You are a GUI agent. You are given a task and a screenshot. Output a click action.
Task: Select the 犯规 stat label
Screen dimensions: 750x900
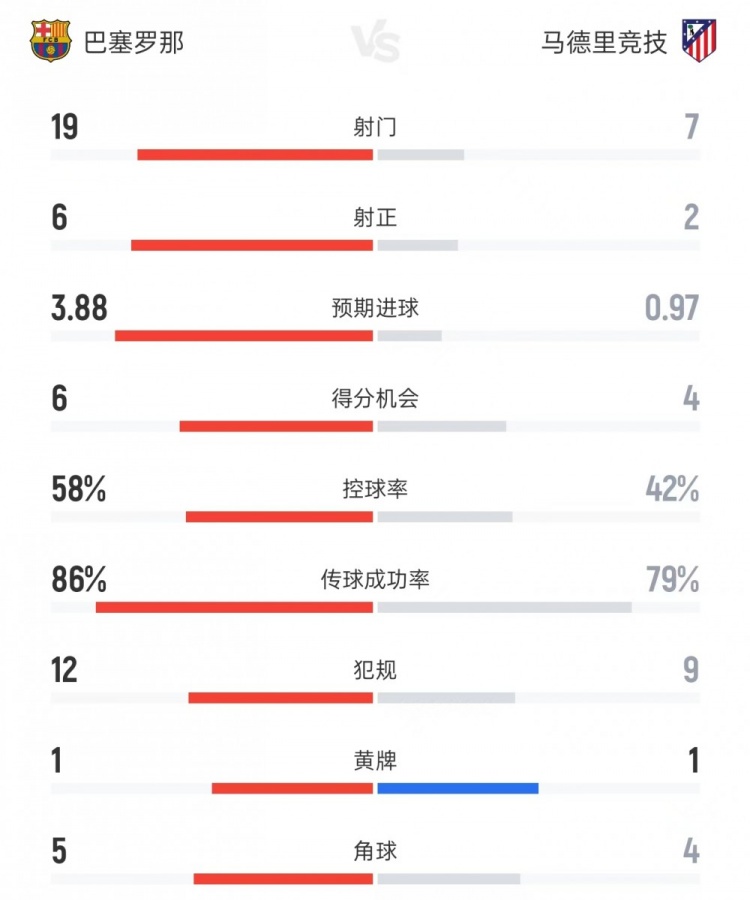[375, 669]
